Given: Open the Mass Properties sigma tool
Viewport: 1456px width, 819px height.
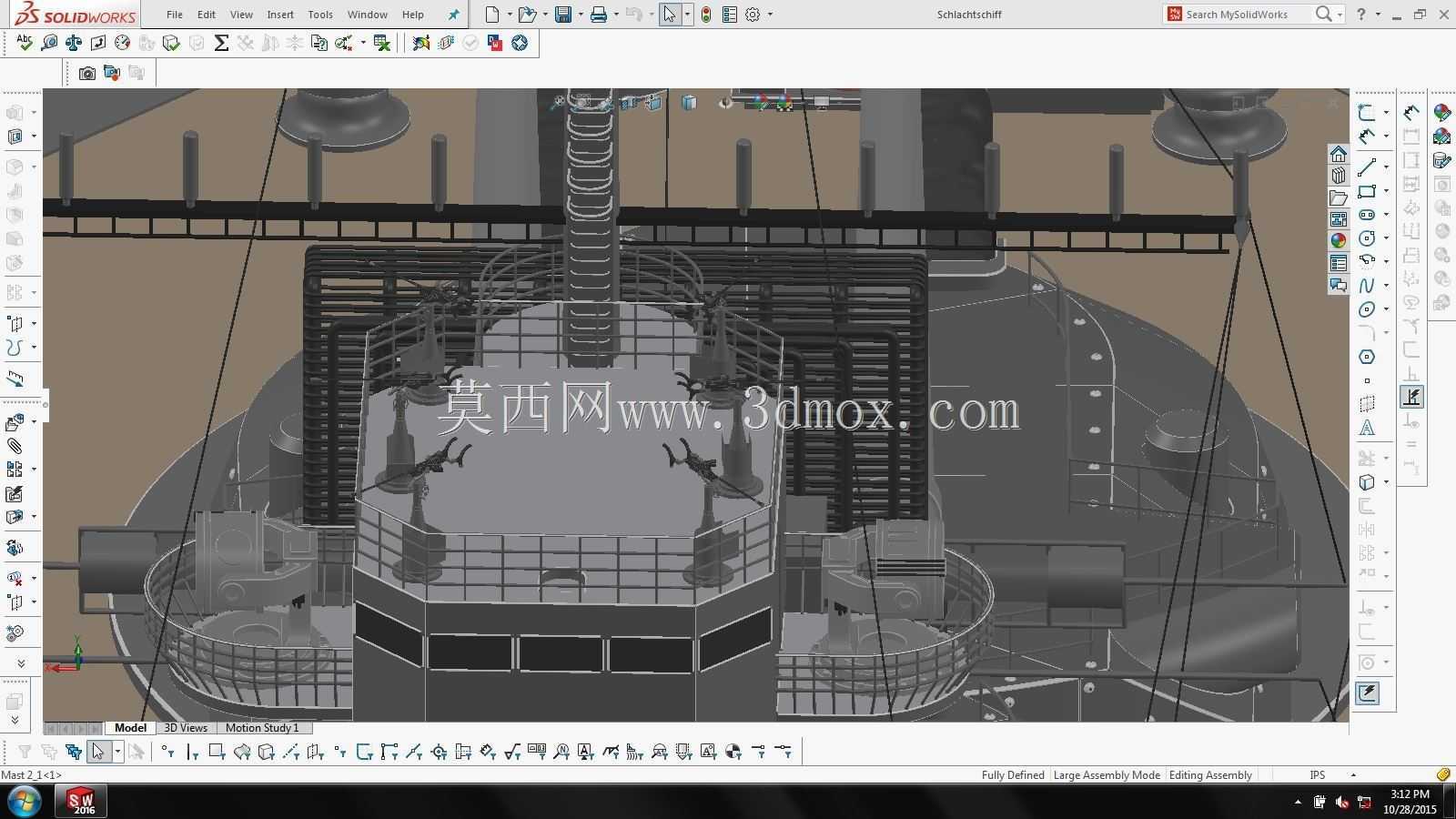Looking at the screenshot, I should click(x=221, y=43).
